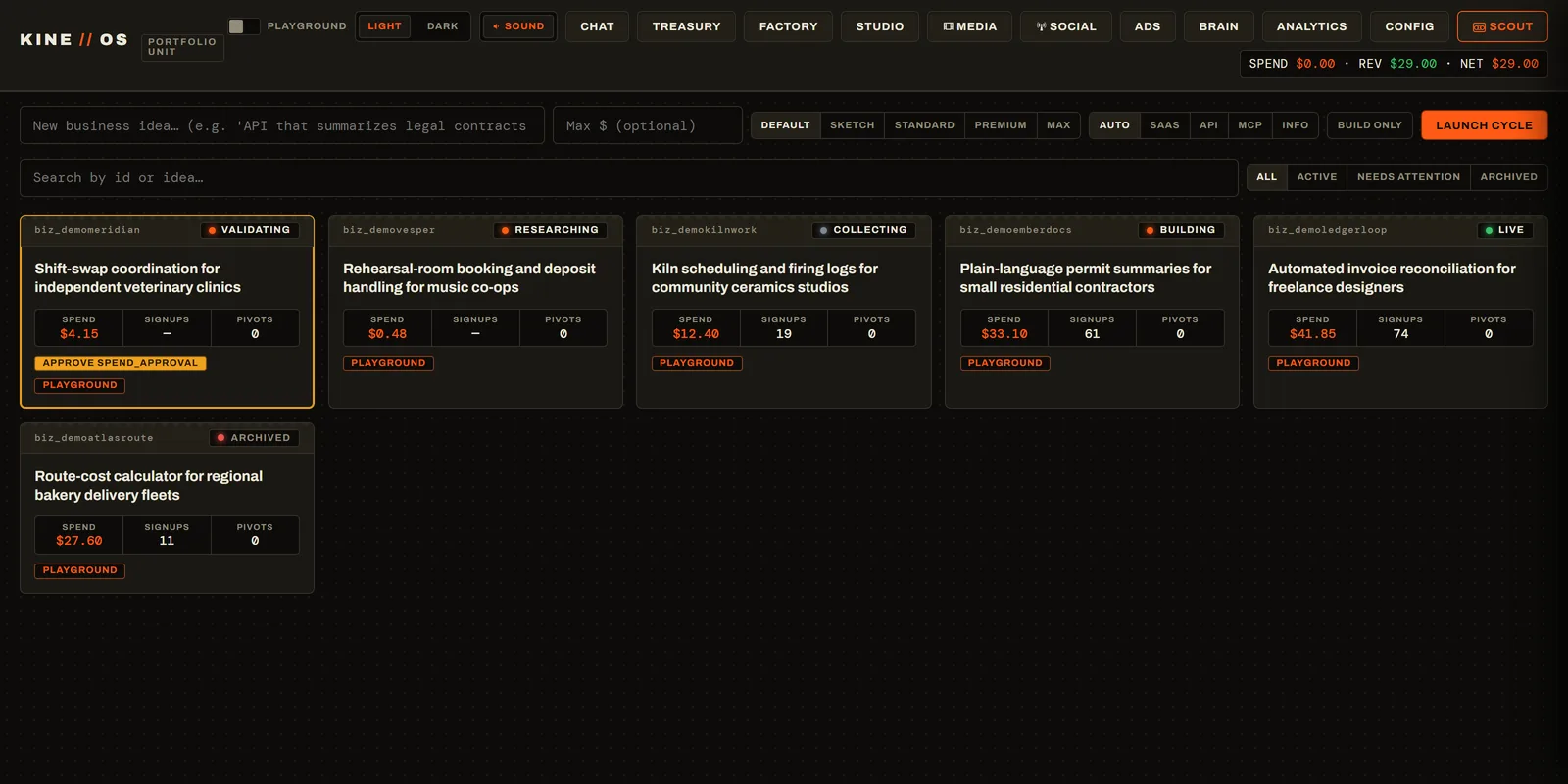Viewport: 1568px width, 784px height.
Task: Focus the search by id field
Action: tap(629, 178)
